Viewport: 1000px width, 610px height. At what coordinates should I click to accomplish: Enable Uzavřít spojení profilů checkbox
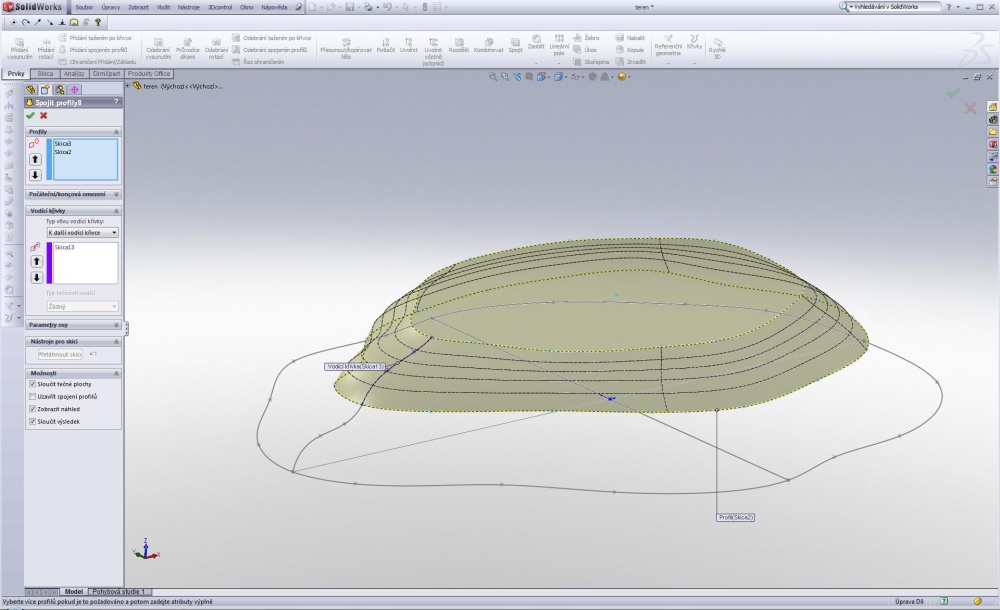(x=33, y=397)
